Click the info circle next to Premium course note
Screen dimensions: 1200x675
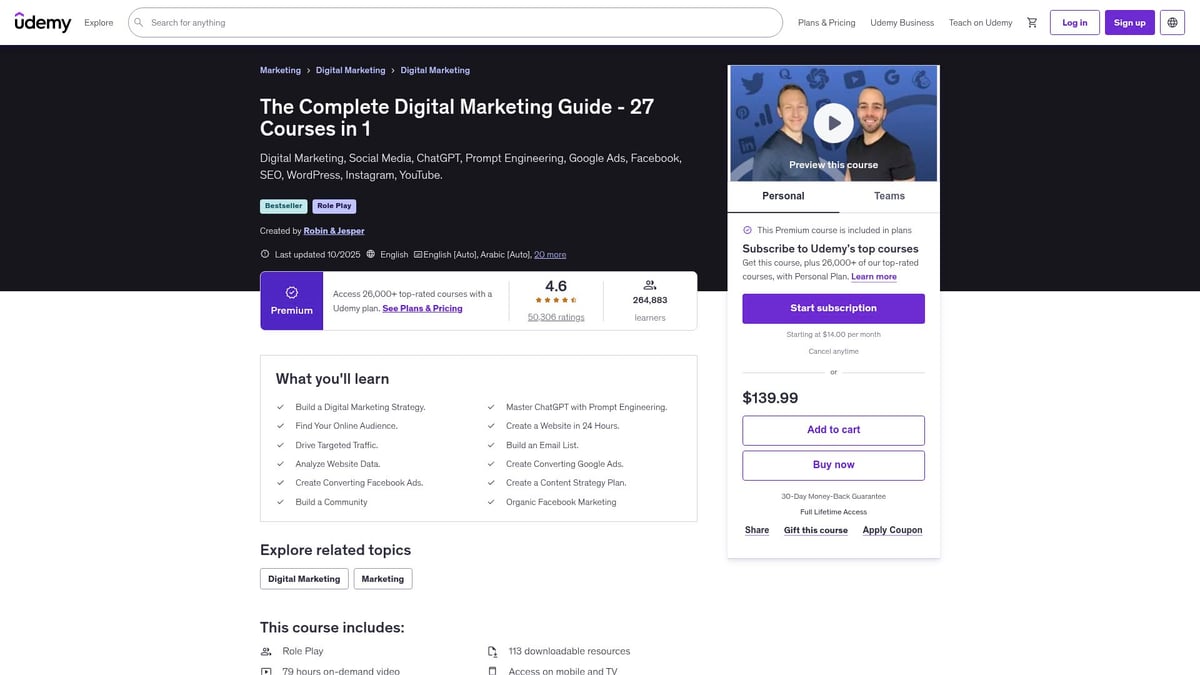(746, 229)
